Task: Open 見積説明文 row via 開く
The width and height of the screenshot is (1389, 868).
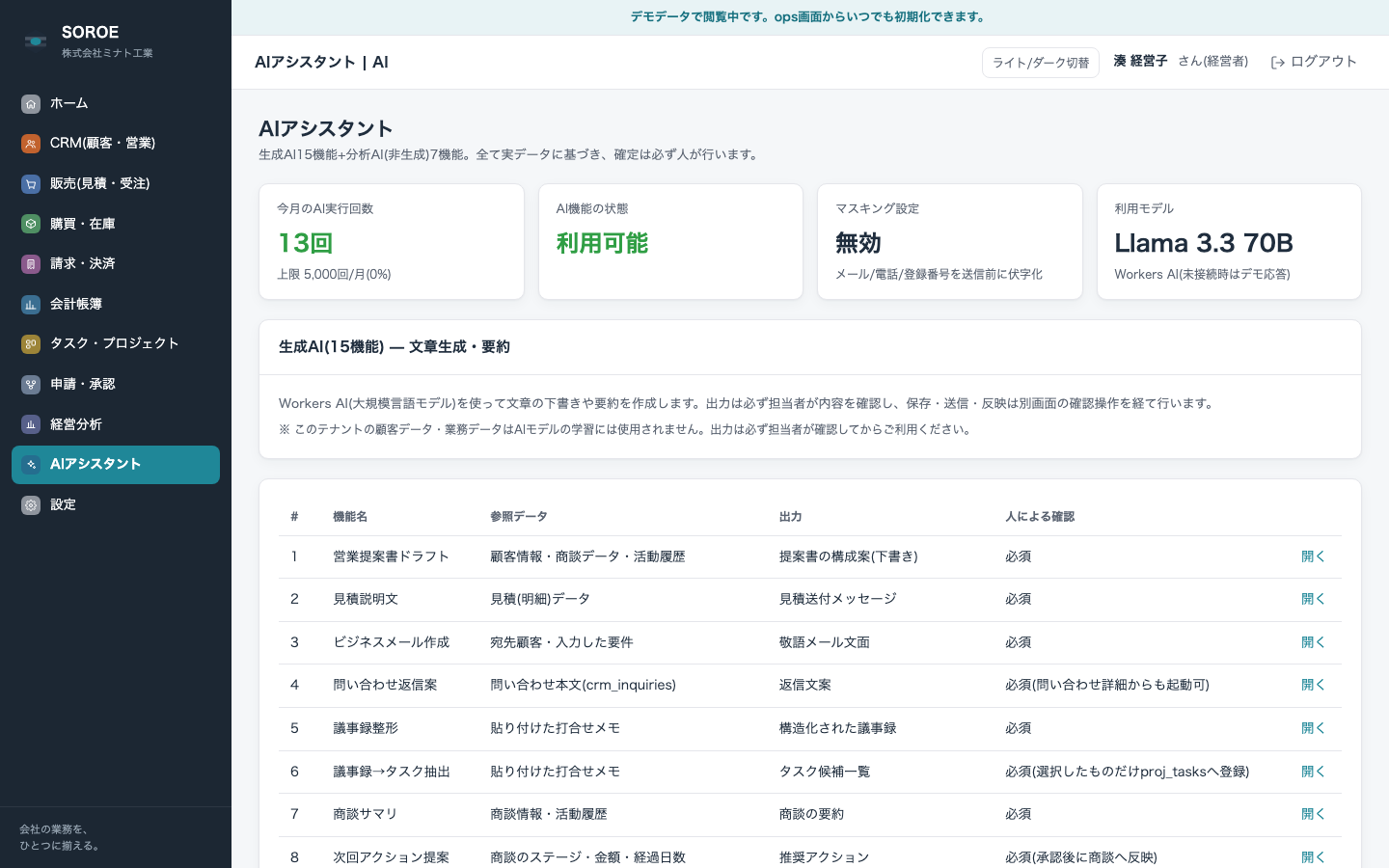Action: [x=1313, y=599]
